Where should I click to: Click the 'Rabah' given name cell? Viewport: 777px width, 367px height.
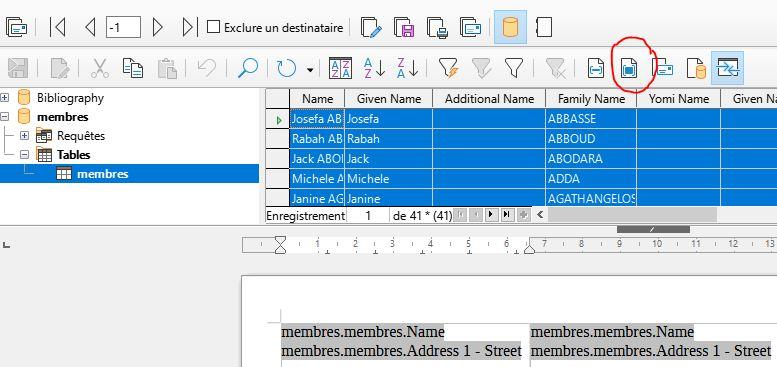[389, 139]
